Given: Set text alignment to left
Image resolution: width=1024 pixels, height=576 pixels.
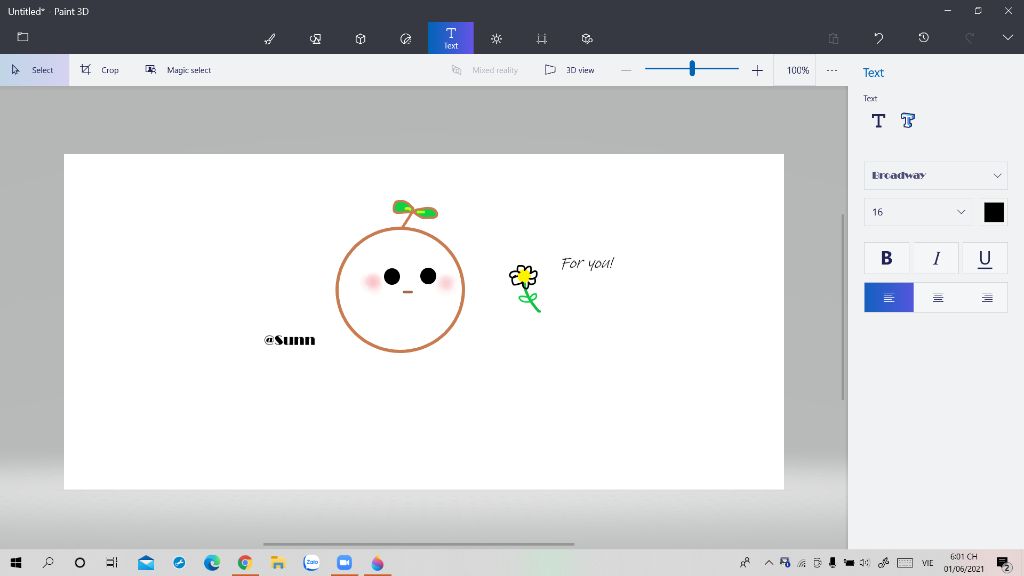Looking at the screenshot, I should click(x=889, y=298).
